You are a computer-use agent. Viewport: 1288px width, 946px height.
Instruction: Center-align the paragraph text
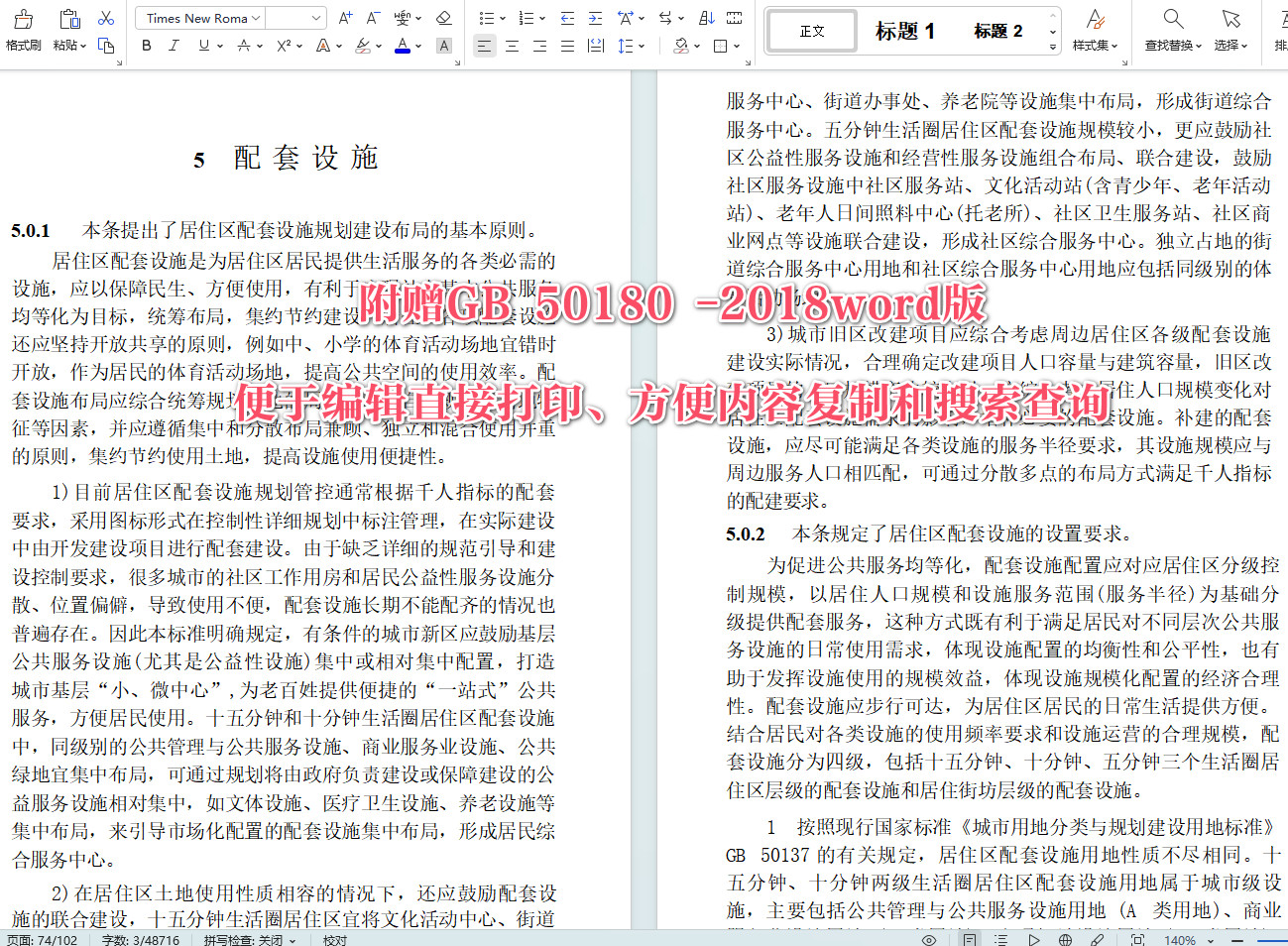coord(512,46)
